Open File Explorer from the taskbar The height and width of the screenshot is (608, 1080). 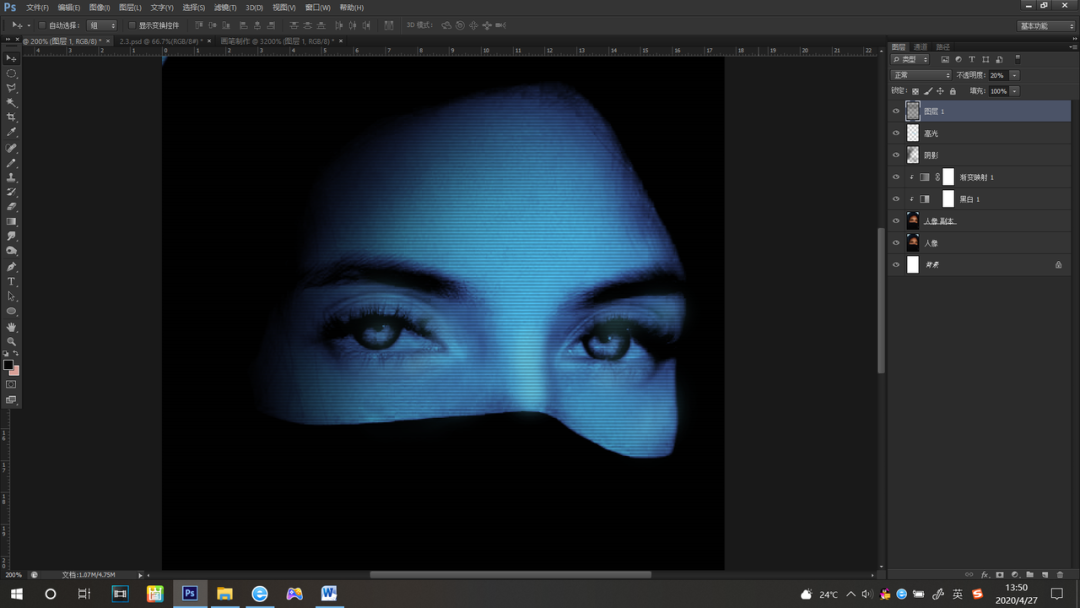click(x=225, y=594)
